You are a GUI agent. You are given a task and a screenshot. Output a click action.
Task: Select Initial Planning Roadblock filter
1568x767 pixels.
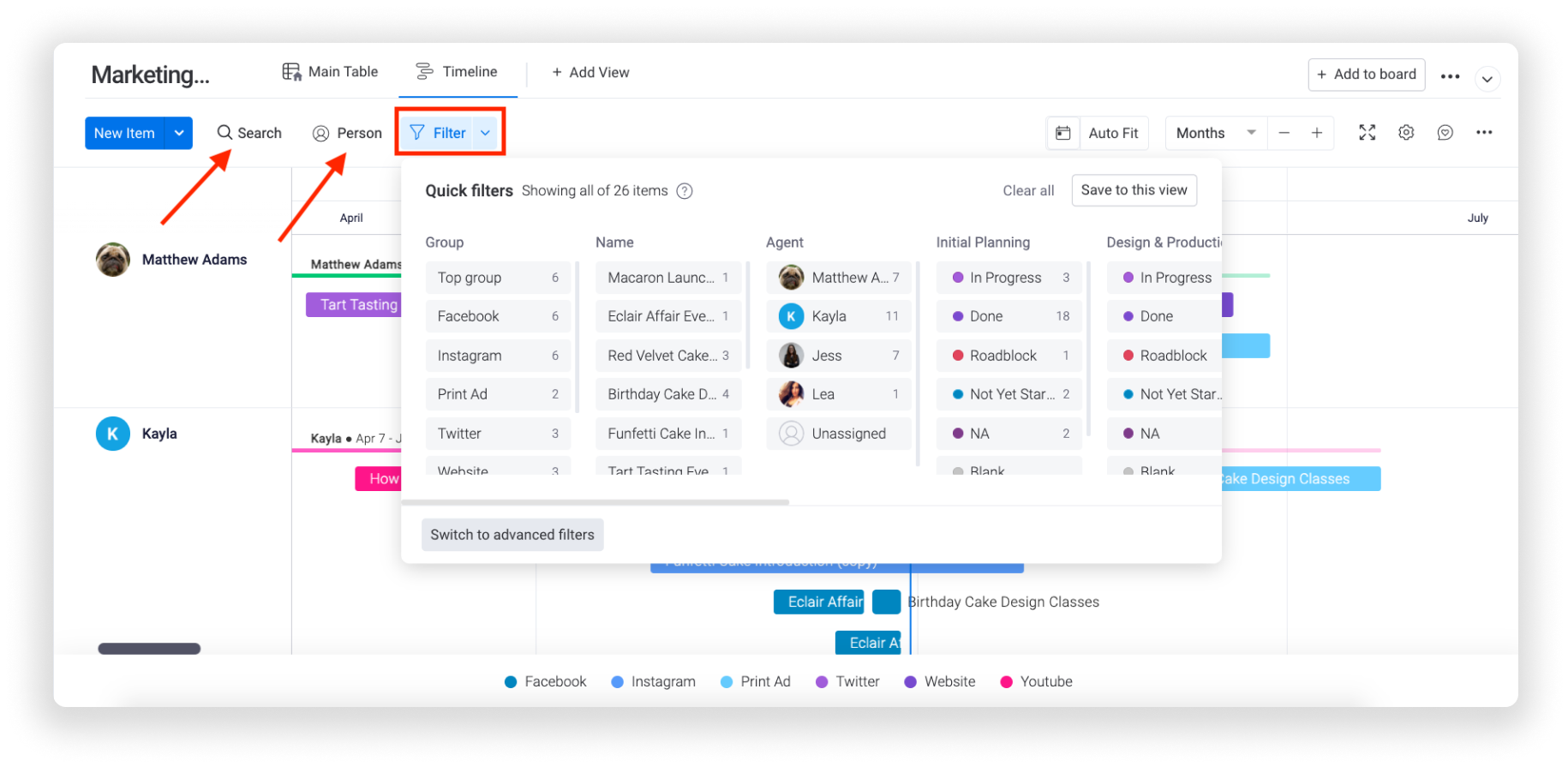(1008, 356)
